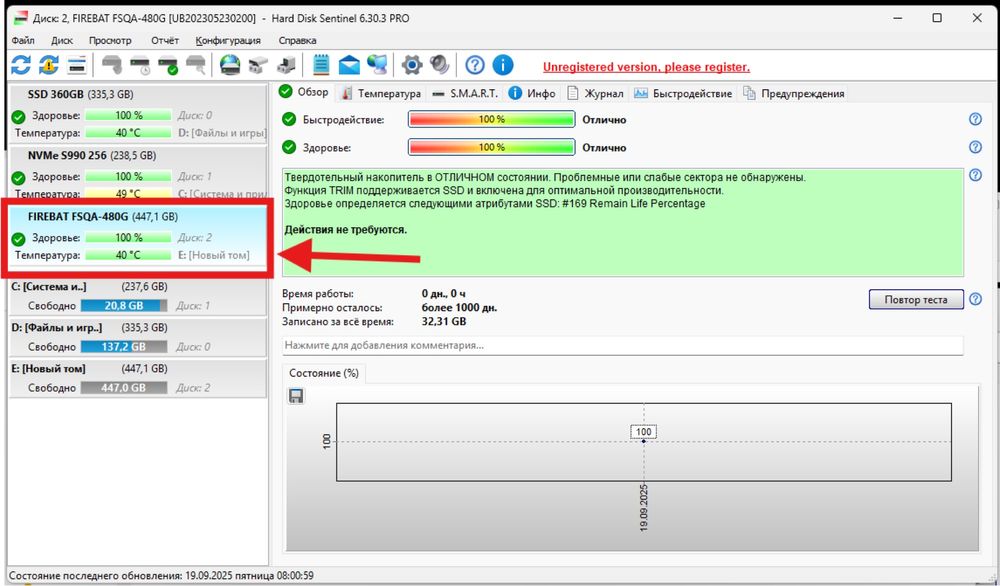This screenshot has width=1000, height=586.
Task: Click the help icon next to the Здоровье bar
Action: (x=975, y=147)
